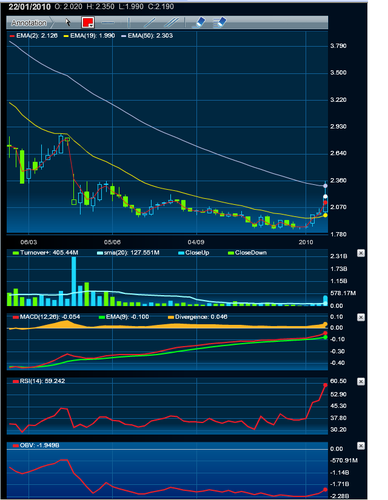
Task: Close the Turnover volume panel
Action: pyautogui.click(x=361, y=253)
